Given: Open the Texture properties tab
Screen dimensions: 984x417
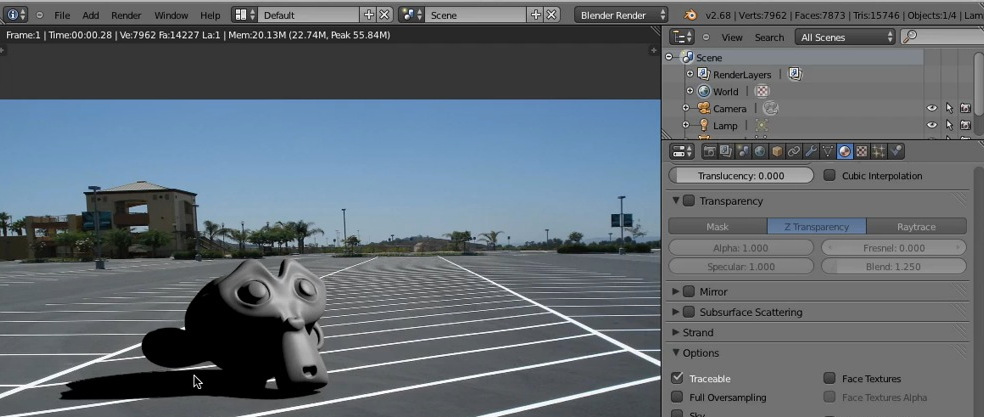Looking at the screenshot, I should (x=862, y=151).
